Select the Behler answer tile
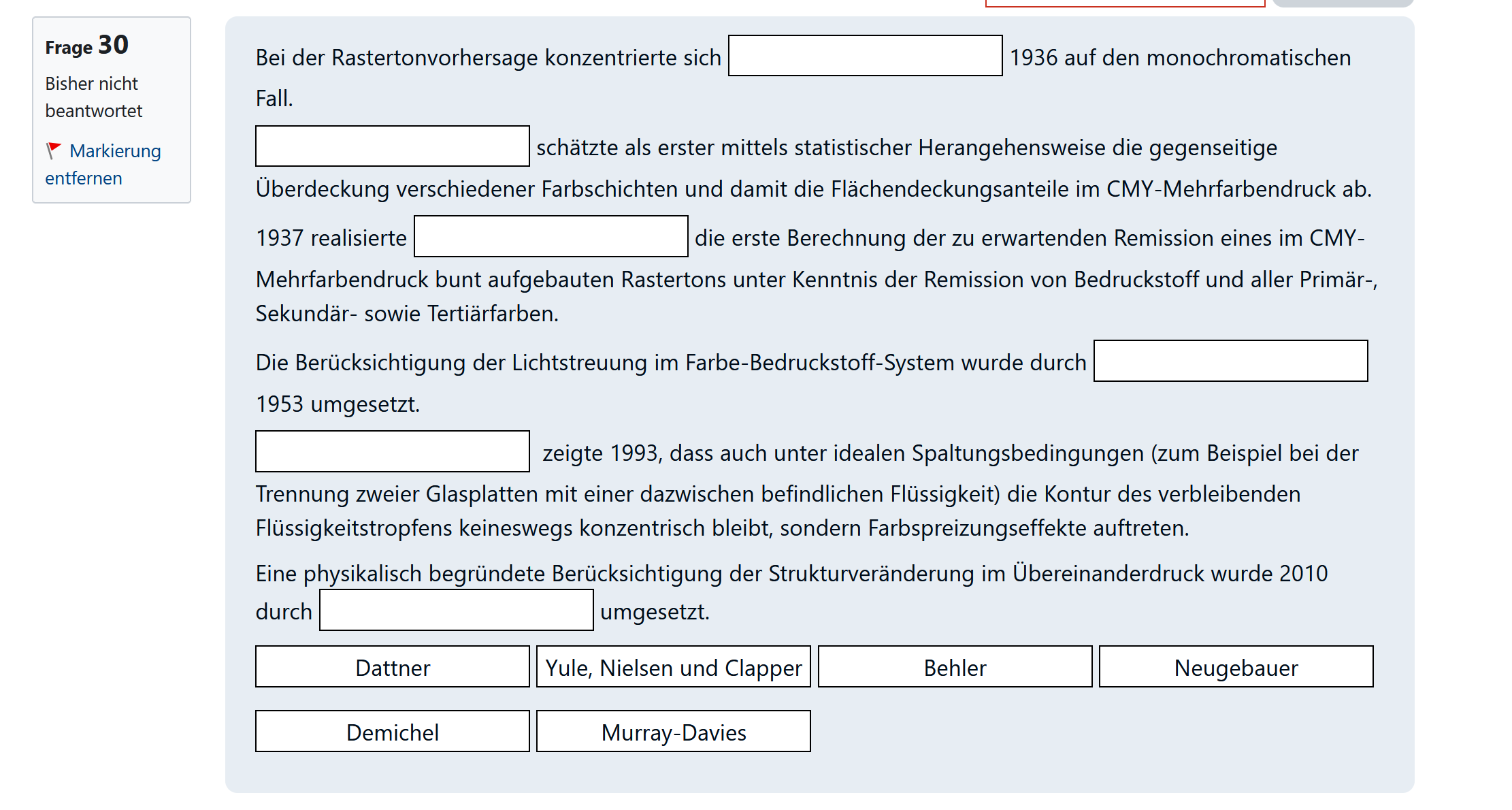Screen dimensions: 1512x810 pyautogui.click(x=955, y=667)
